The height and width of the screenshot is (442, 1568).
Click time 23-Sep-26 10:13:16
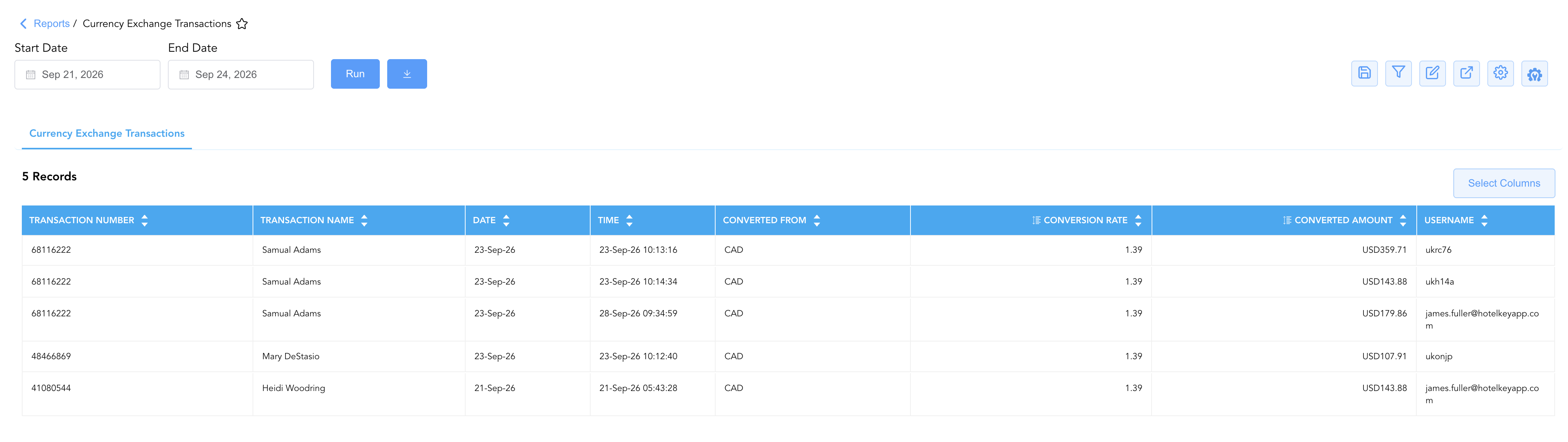click(638, 250)
